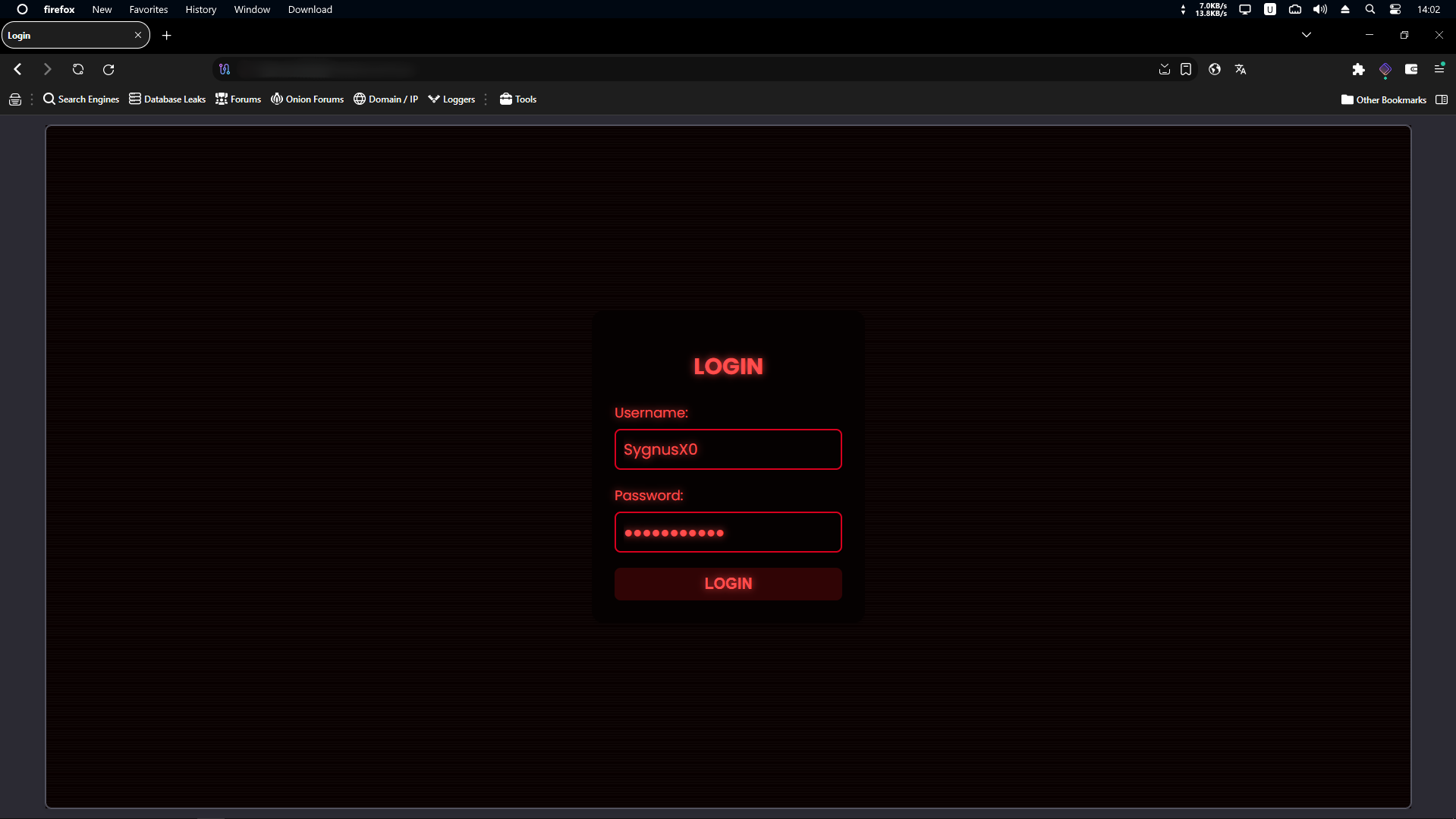This screenshot has width=1456, height=819.
Task: Open the Forums bookmark folder
Action: pyautogui.click(x=238, y=99)
